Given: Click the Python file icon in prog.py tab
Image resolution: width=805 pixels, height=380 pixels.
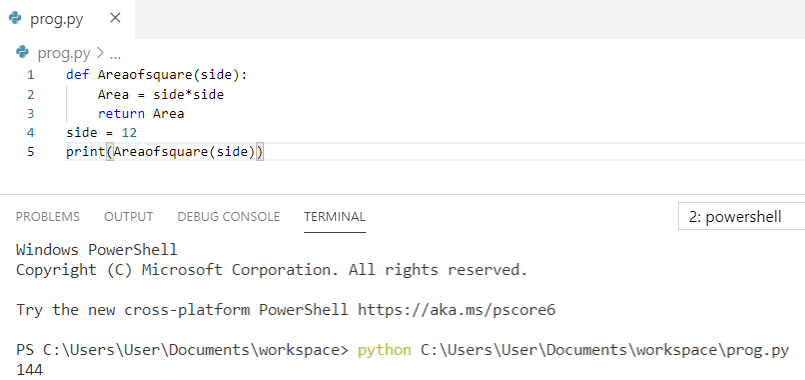Looking at the screenshot, I should coord(15,19).
